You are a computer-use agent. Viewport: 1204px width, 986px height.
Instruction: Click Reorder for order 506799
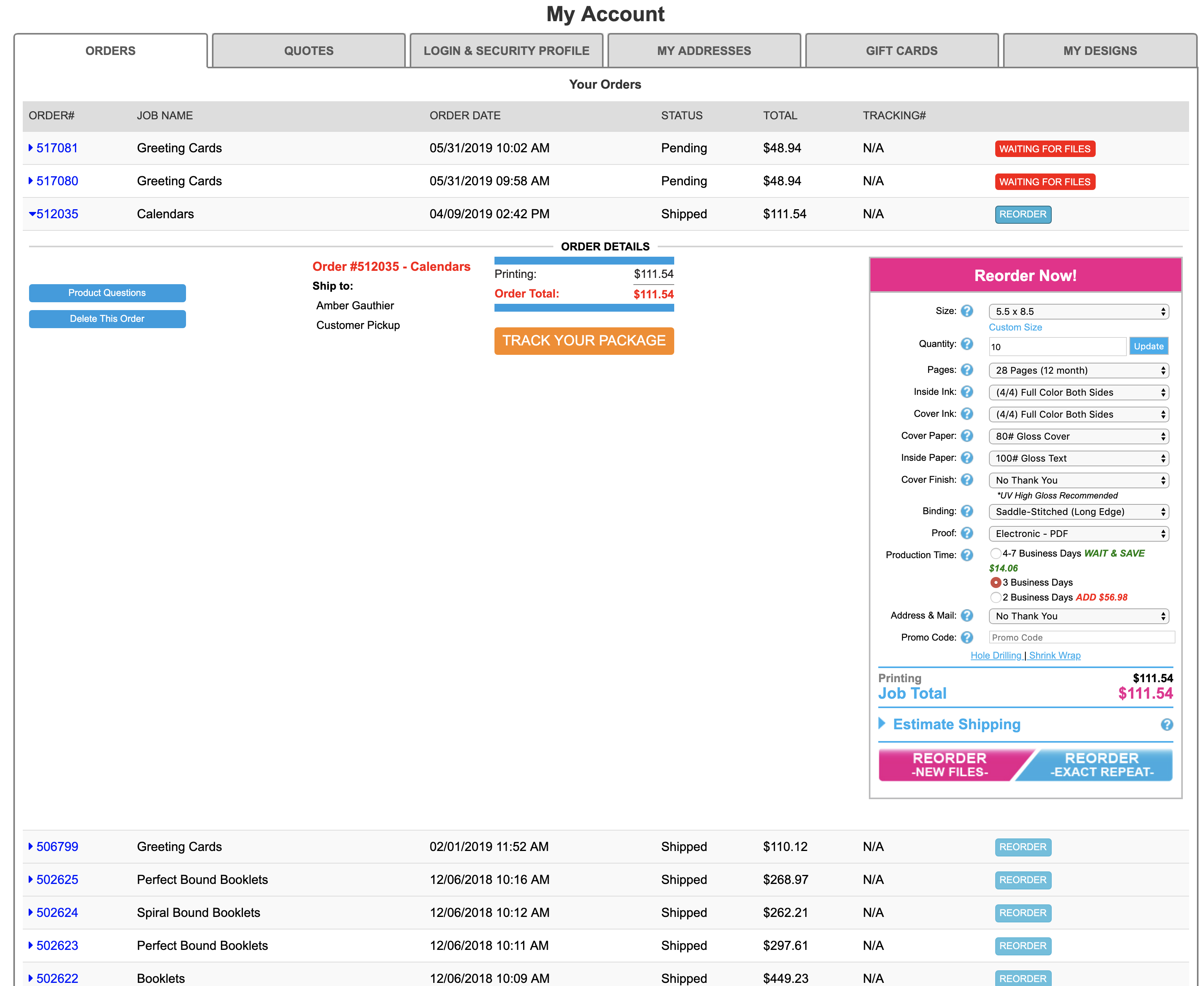click(x=1023, y=847)
